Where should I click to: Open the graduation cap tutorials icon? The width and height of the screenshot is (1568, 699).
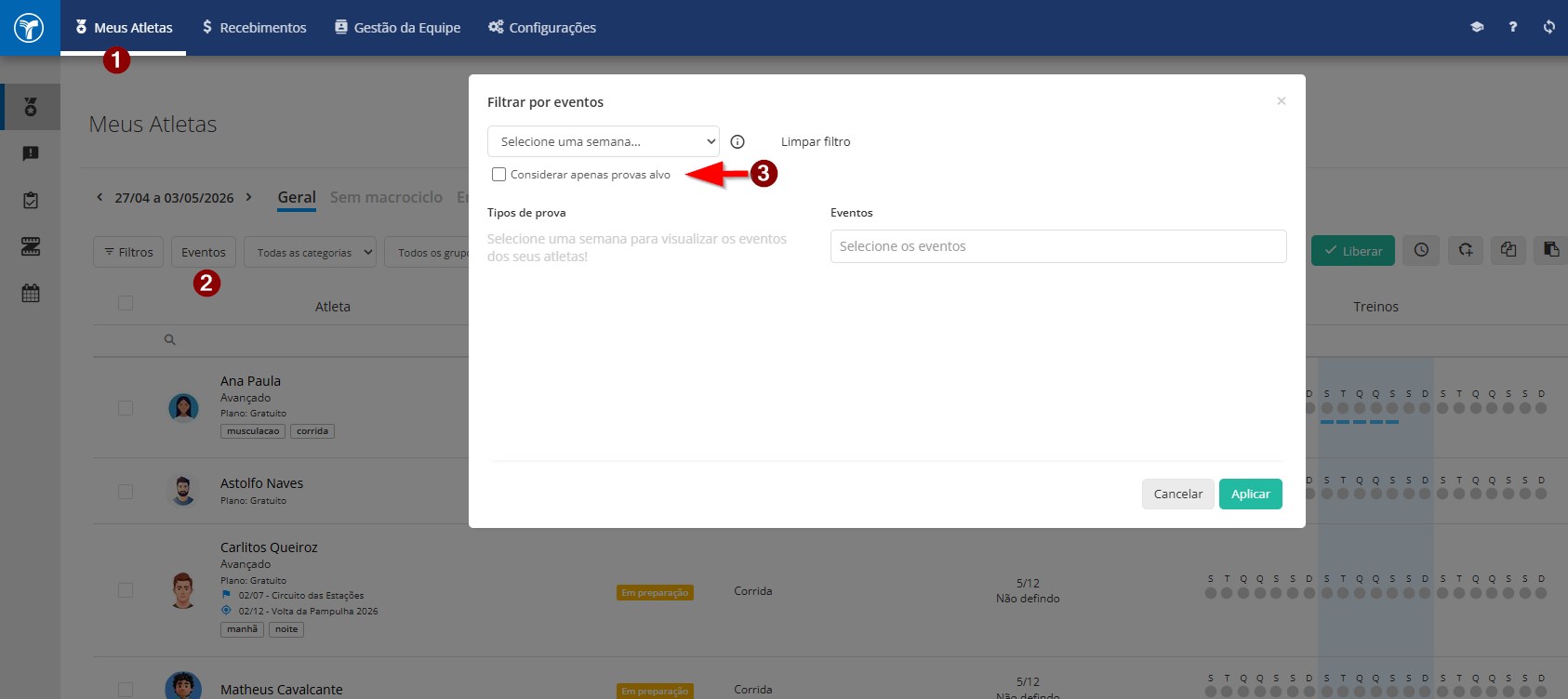coord(1477,27)
